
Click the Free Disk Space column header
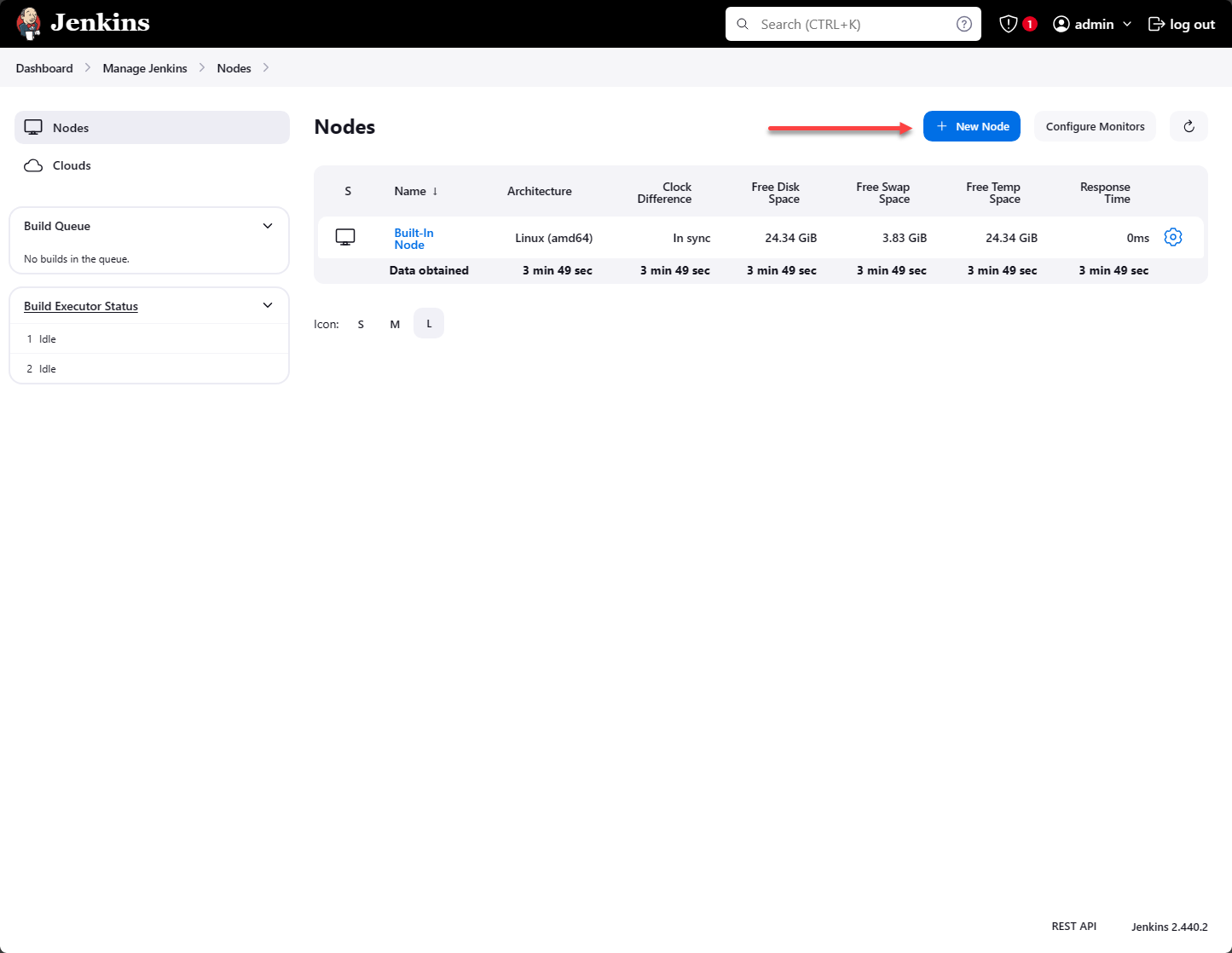coord(776,193)
